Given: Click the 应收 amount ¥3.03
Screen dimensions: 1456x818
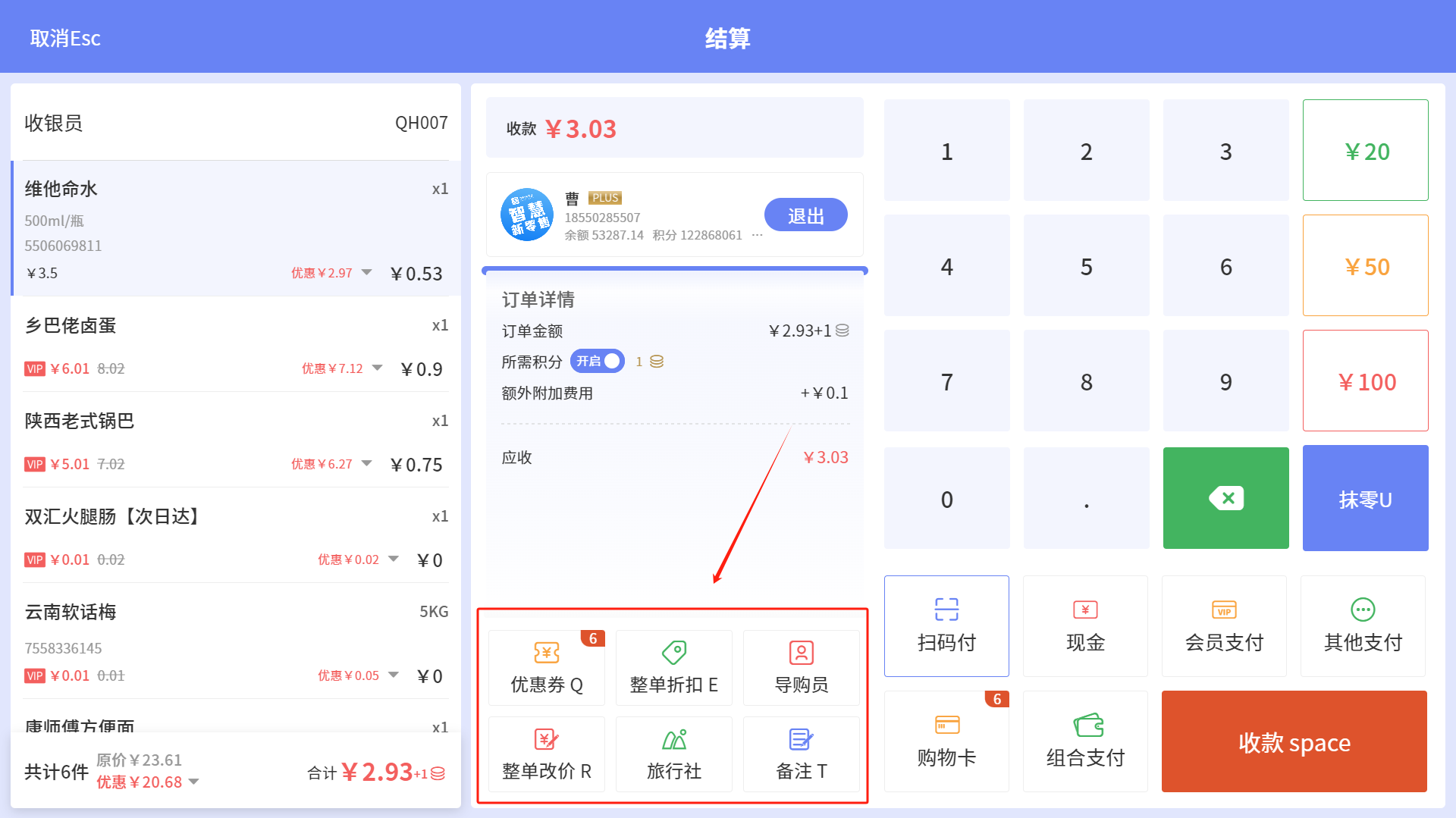Looking at the screenshot, I should (826, 457).
